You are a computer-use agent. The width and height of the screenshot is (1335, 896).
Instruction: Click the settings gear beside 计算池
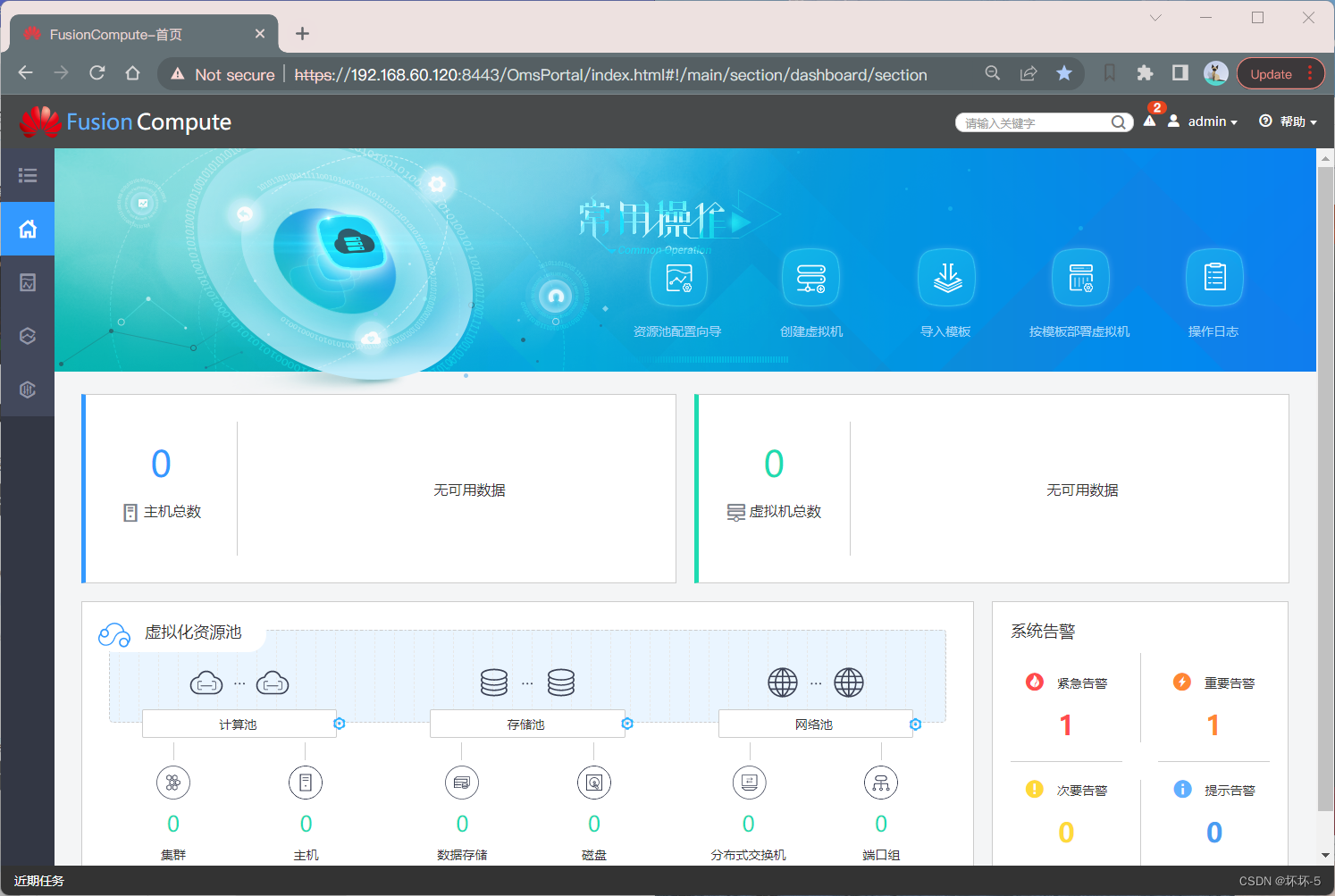tap(340, 724)
